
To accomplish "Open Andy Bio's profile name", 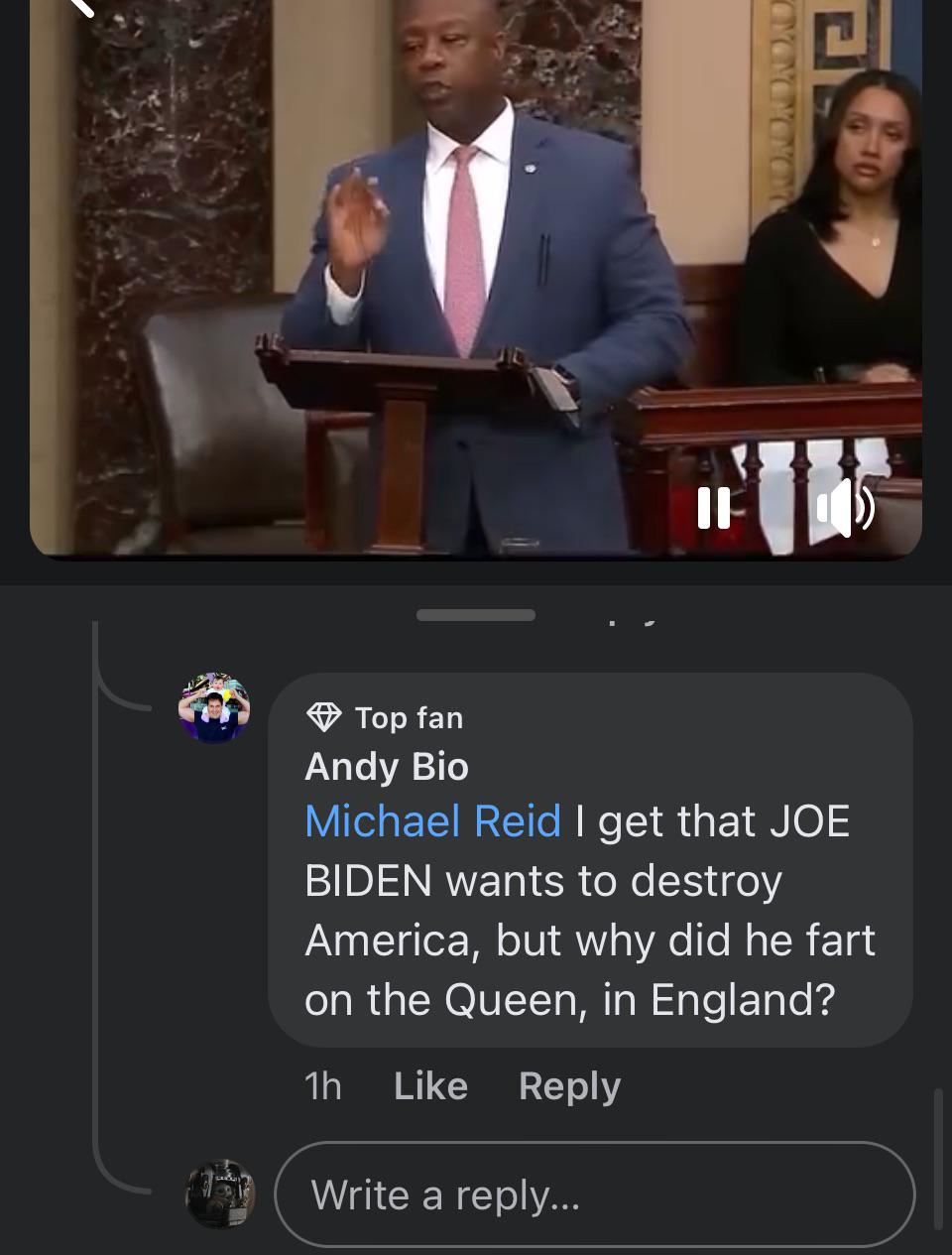I will 387,766.
